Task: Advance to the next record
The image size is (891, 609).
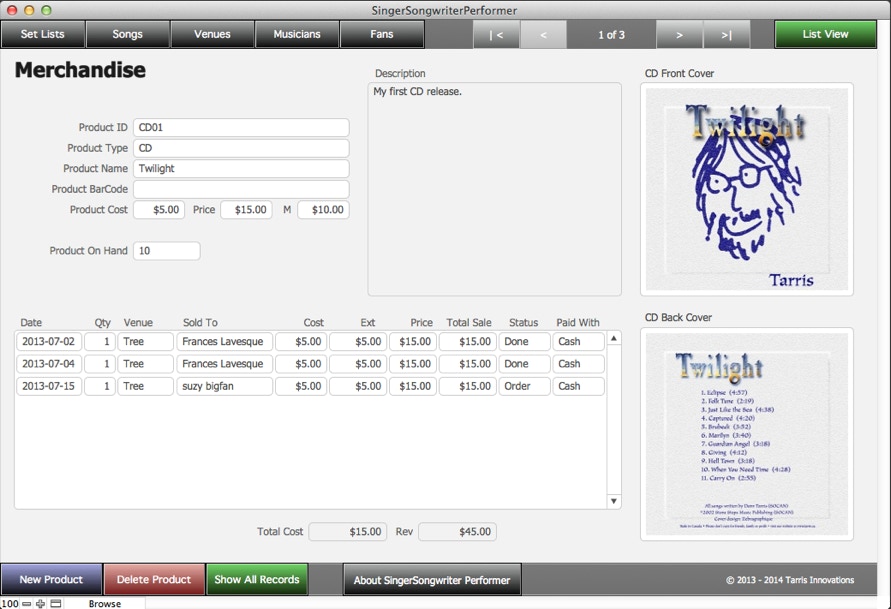Action: pyautogui.click(x=679, y=34)
